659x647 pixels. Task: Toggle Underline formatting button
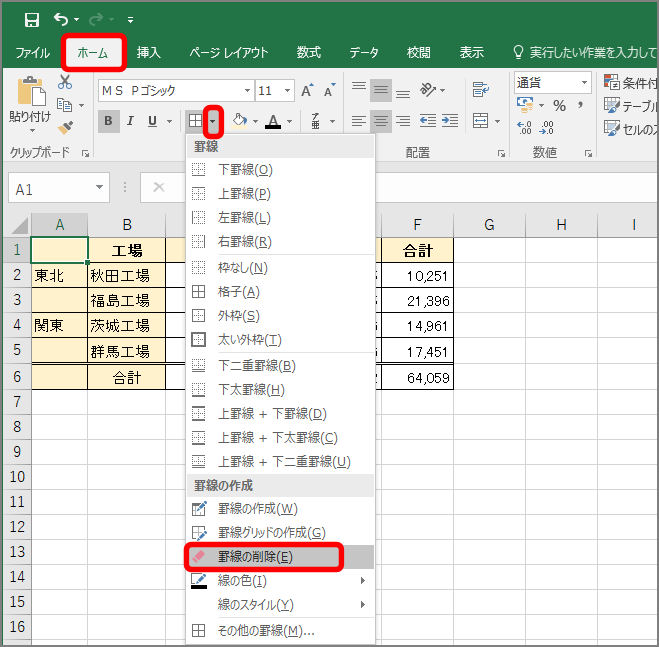152,121
